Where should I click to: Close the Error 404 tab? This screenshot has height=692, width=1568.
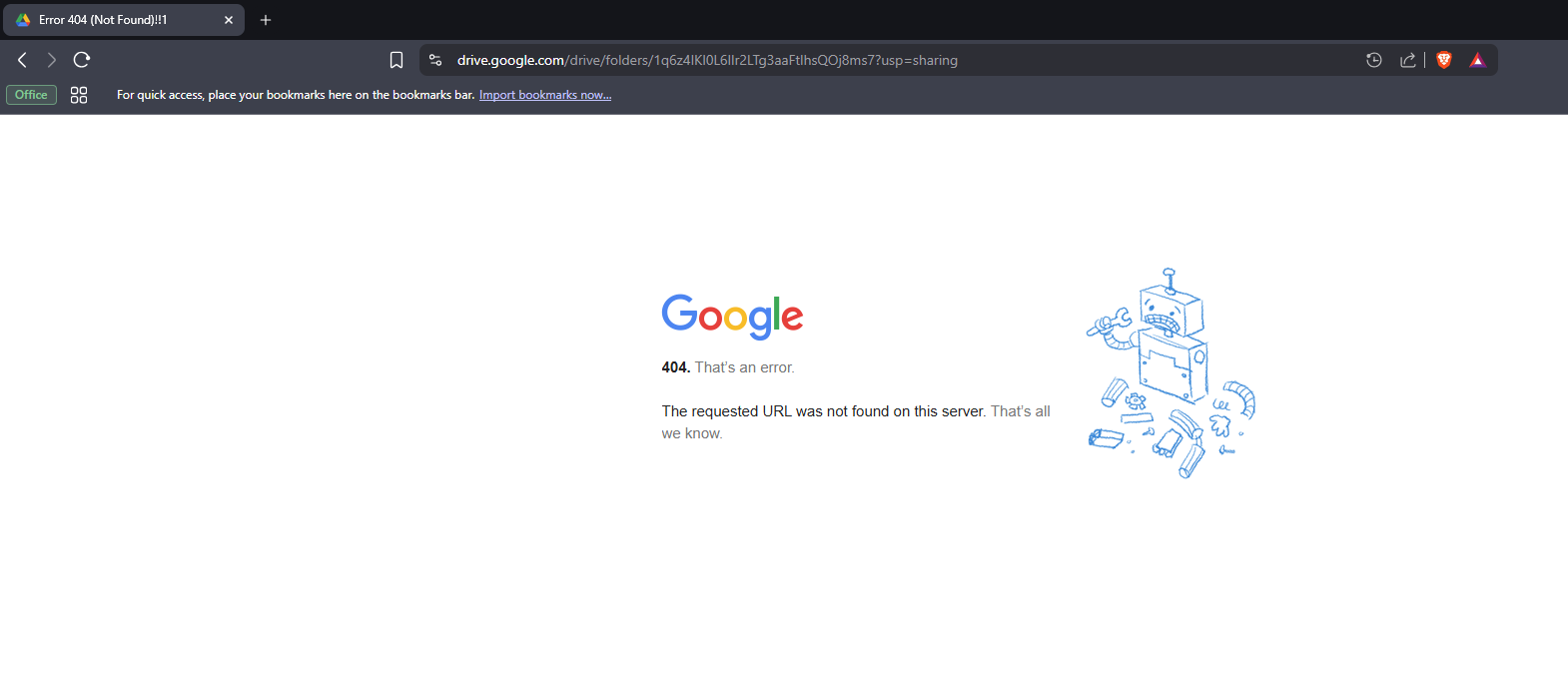tap(229, 20)
